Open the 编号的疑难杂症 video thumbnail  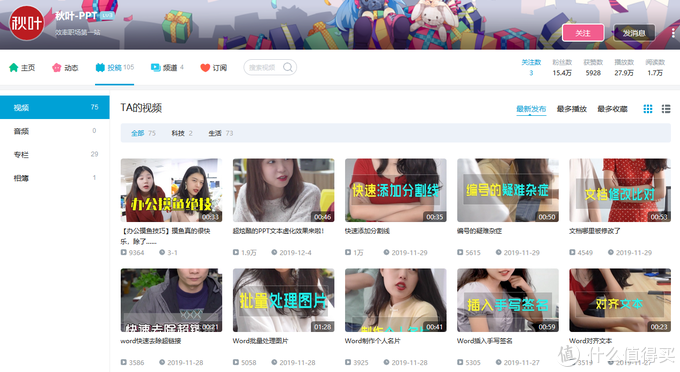point(508,190)
